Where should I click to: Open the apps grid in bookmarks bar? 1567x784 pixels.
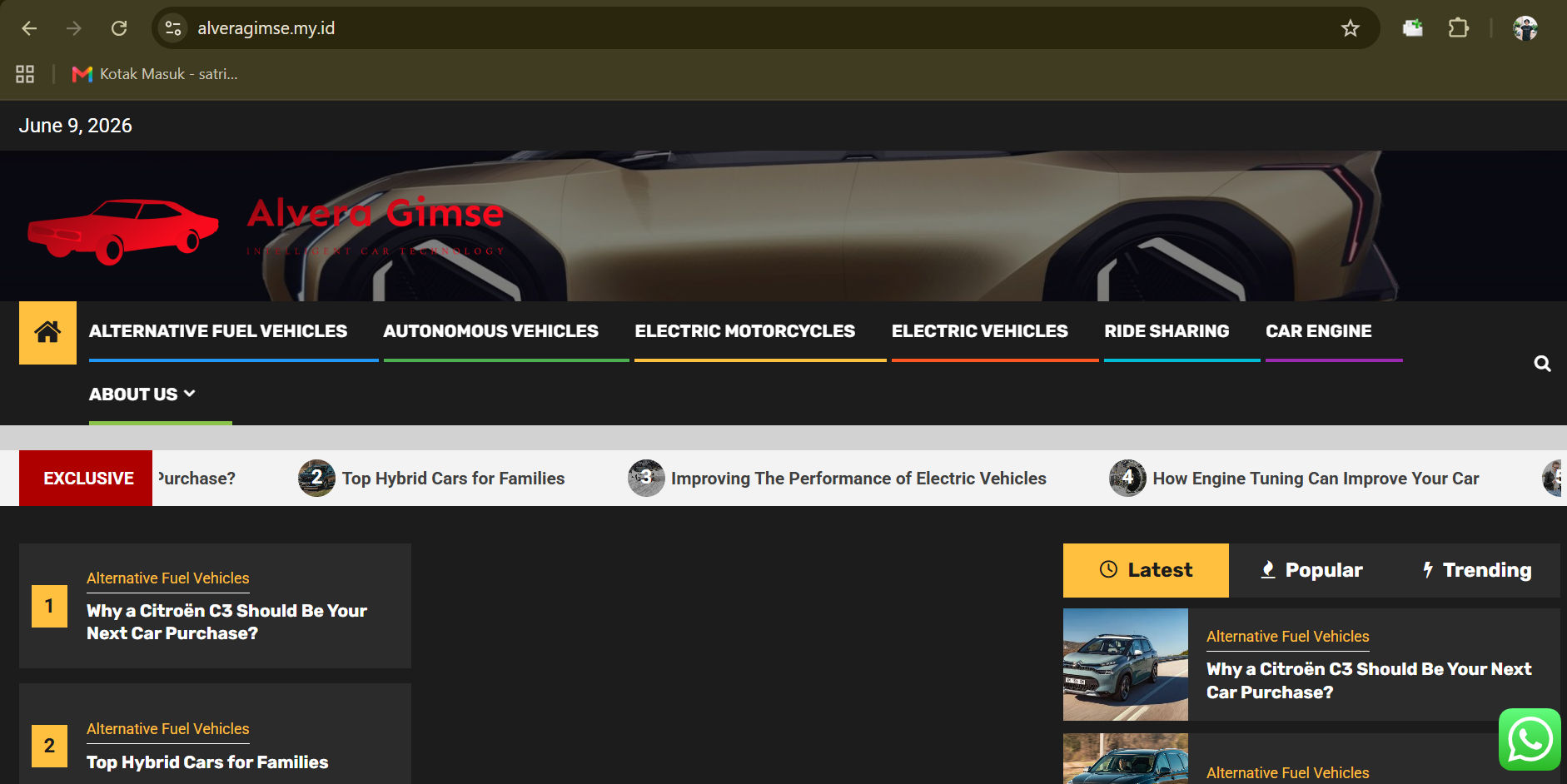(x=25, y=74)
